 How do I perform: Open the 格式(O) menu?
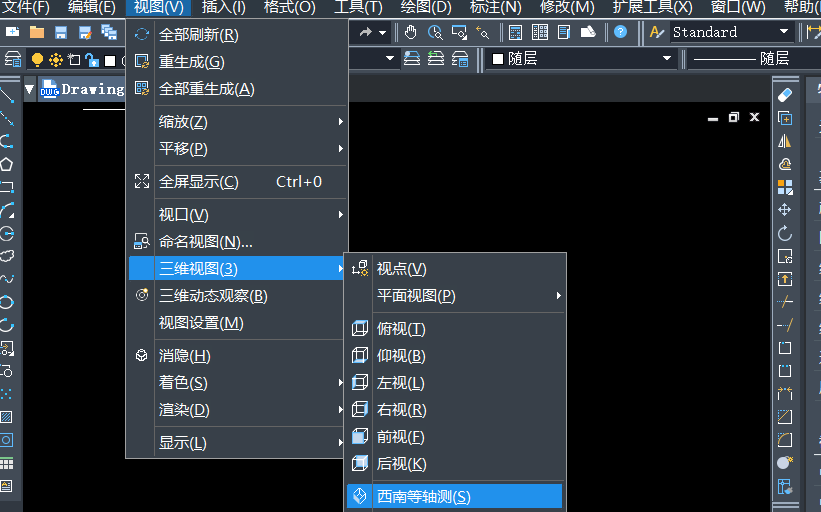pos(290,7)
